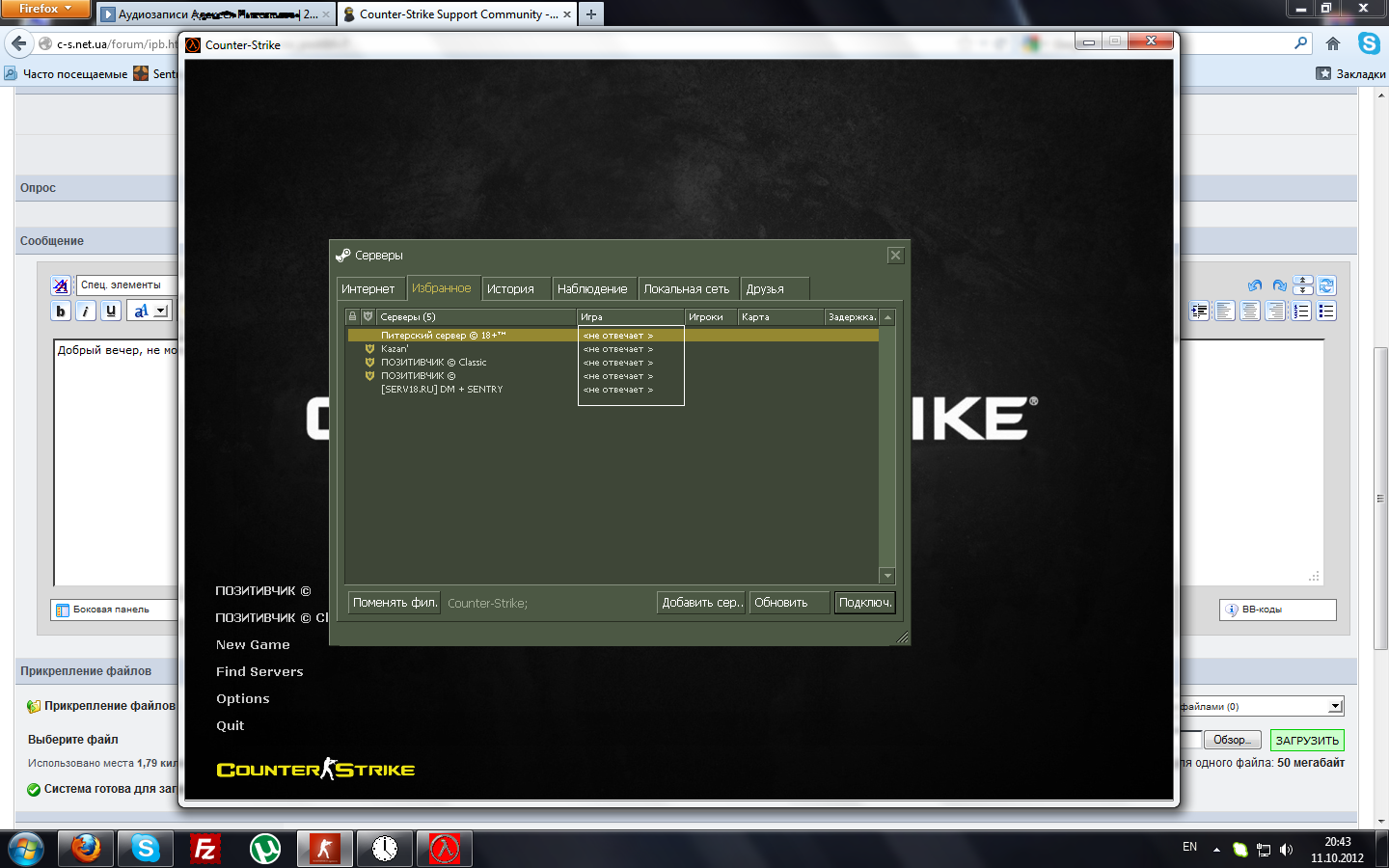Click the redo arrow in forum editor
This screenshot has height=868, width=1389.
tap(1279, 285)
